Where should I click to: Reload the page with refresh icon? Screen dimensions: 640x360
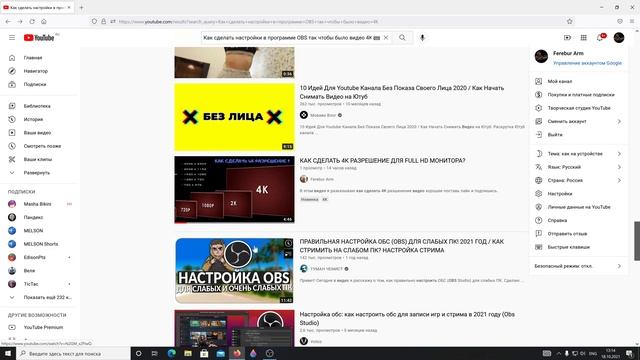32,21
